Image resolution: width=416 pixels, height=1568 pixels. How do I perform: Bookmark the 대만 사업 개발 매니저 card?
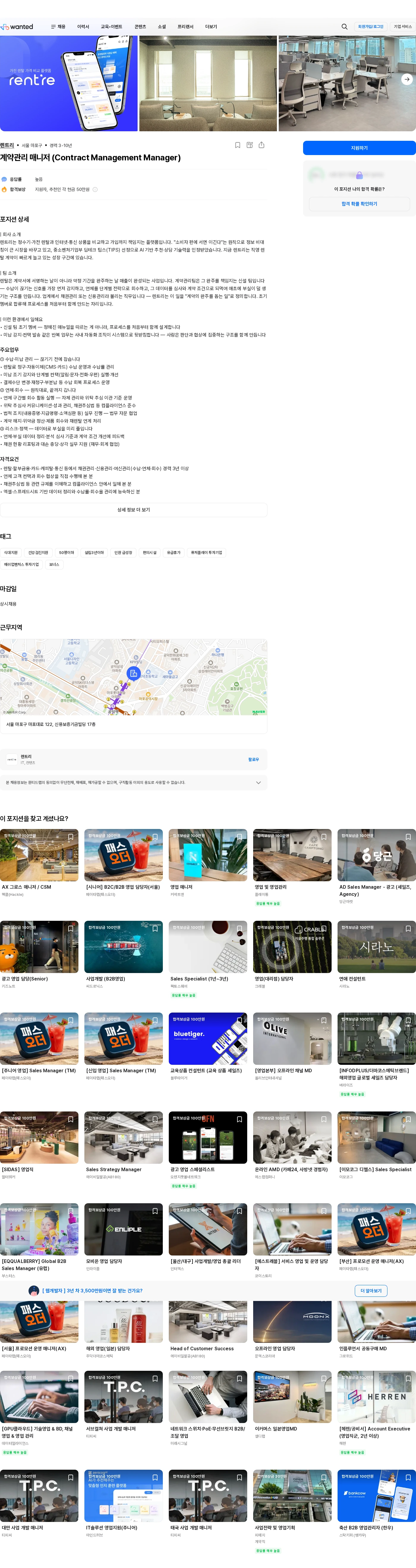click(71, 1477)
